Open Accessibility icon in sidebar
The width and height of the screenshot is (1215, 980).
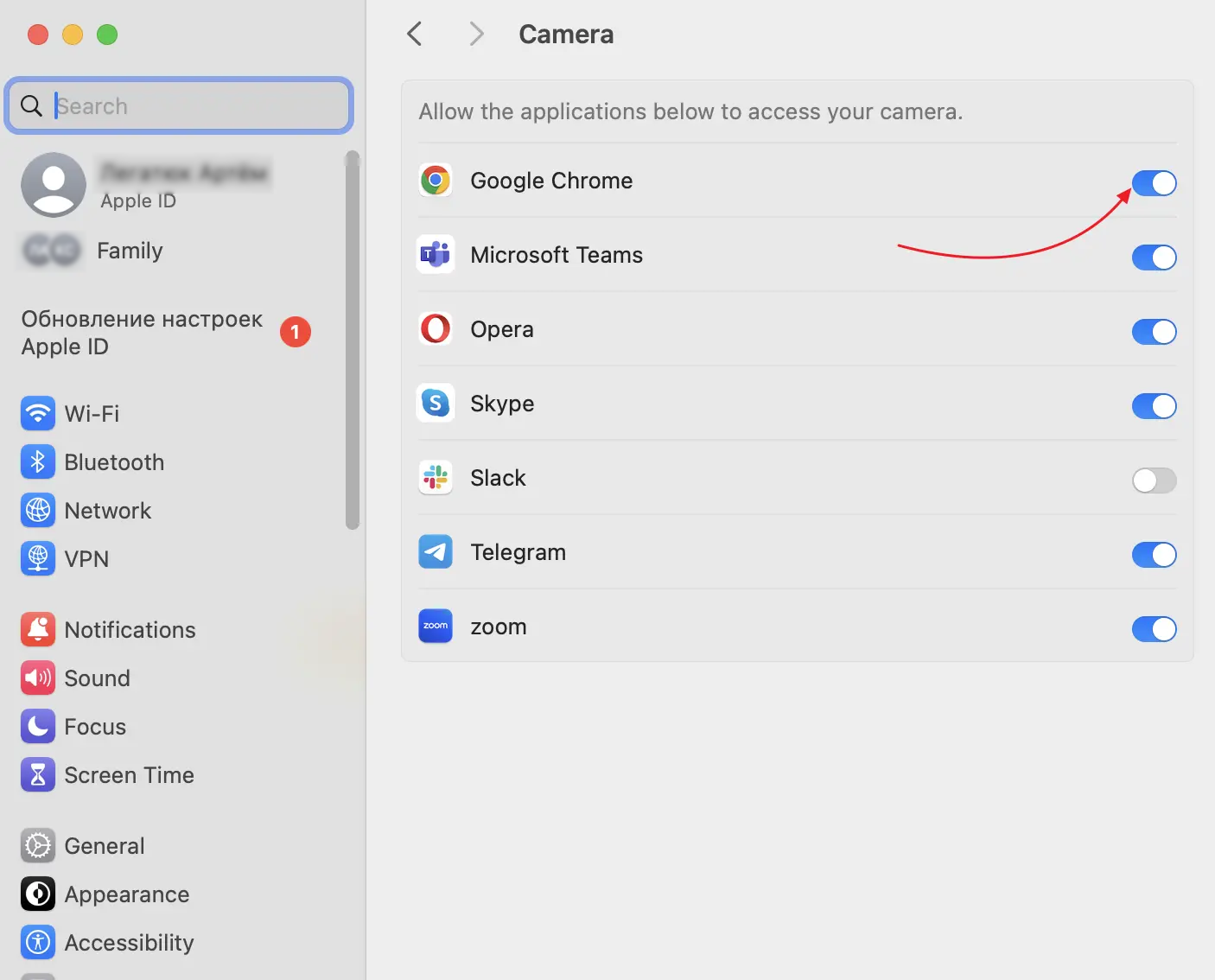point(38,943)
